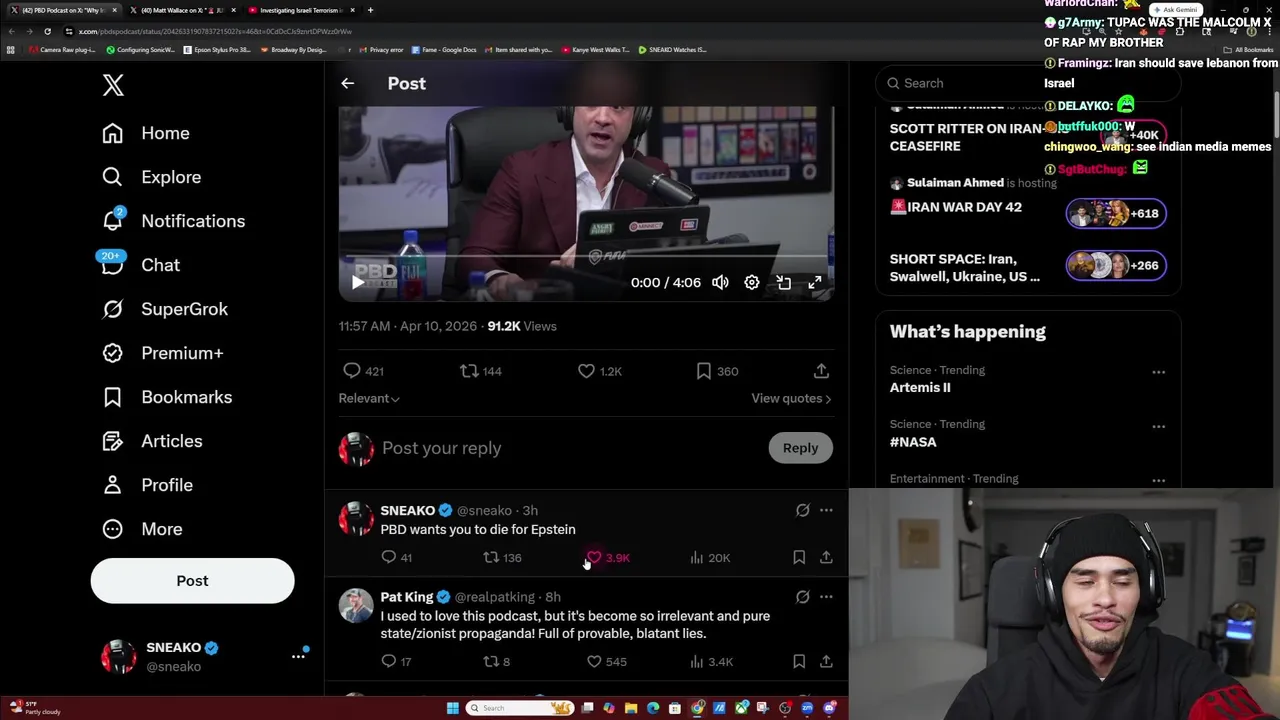The width and height of the screenshot is (1280, 720).
Task: Like the main post with 1.2K likes
Action: [600, 371]
